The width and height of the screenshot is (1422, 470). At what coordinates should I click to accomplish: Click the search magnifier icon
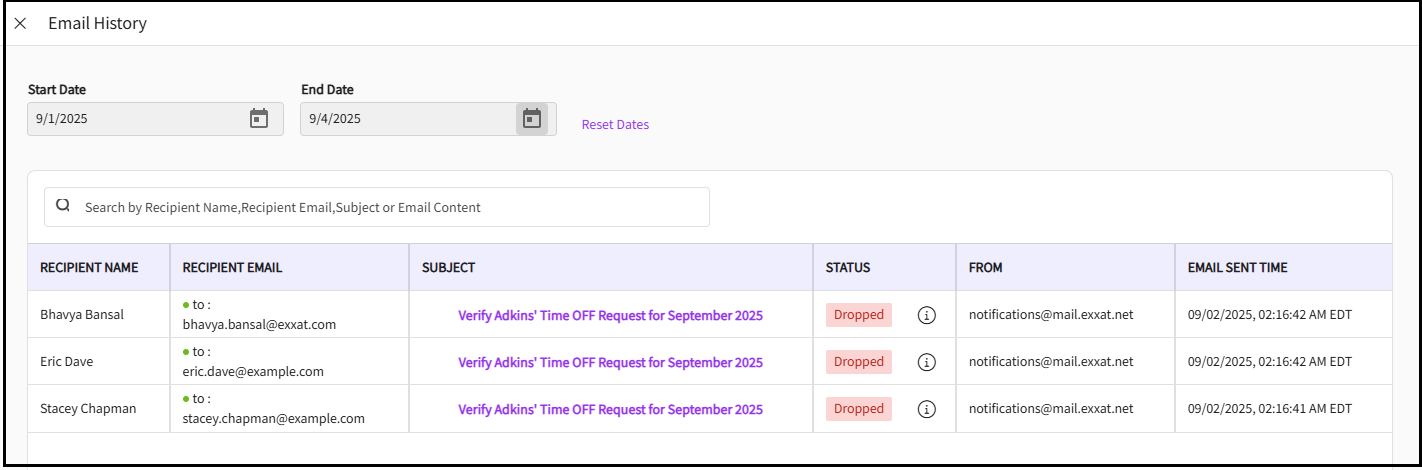tap(63, 206)
